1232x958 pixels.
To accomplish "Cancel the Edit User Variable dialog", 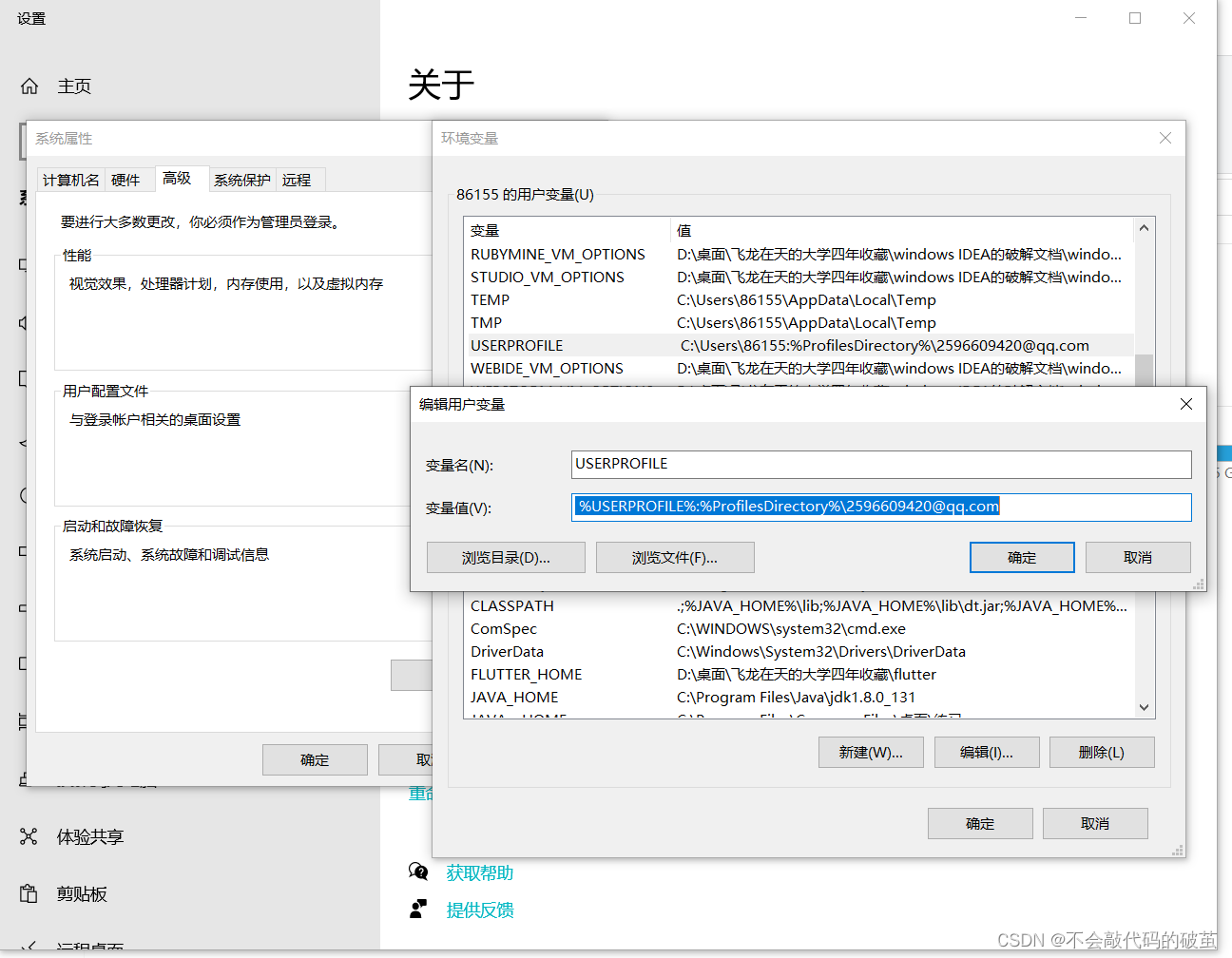I will (x=1138, y=558).
